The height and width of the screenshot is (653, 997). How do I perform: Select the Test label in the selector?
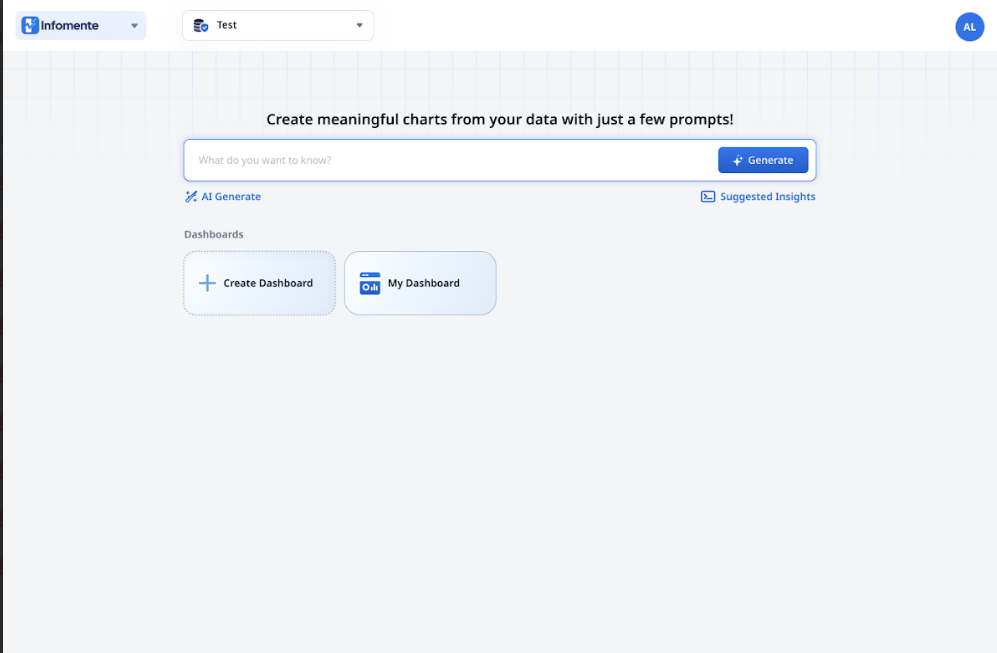click(x=227, y=25)
